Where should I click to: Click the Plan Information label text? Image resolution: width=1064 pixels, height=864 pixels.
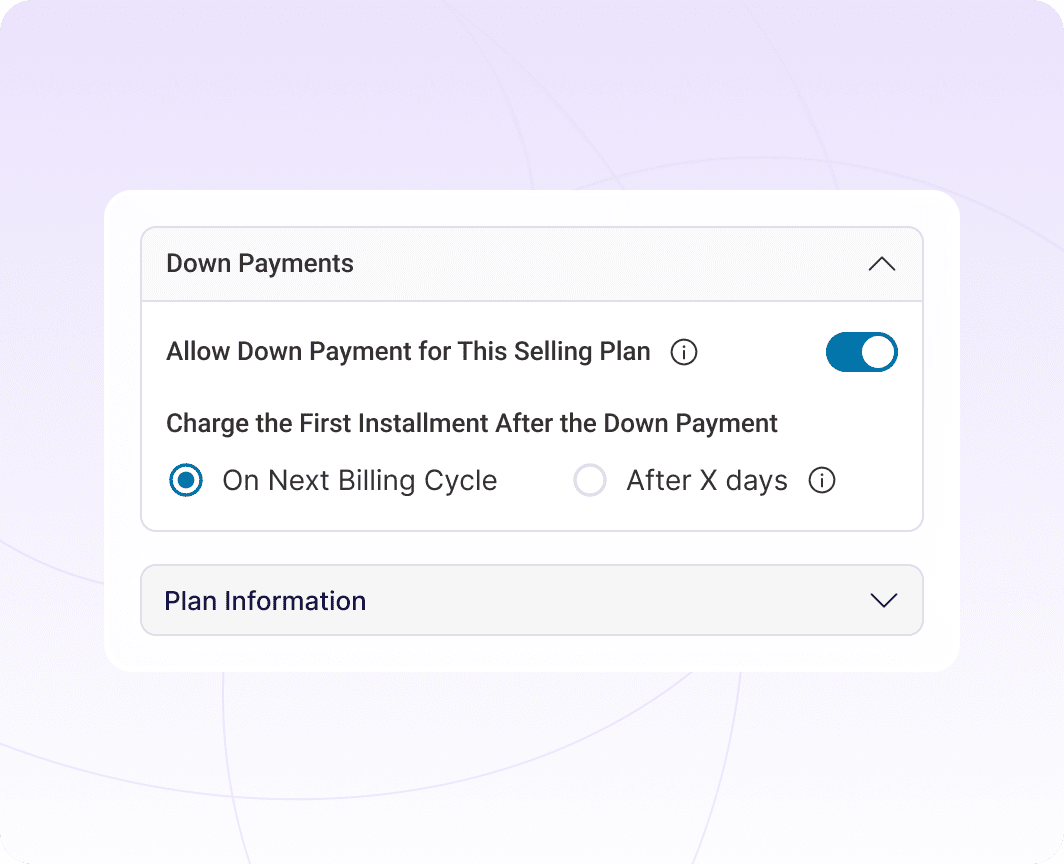[x=265, y=601]
